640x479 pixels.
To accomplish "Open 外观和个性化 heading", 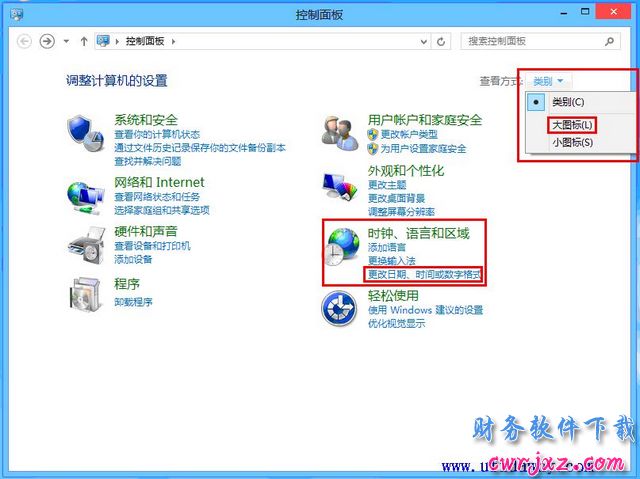I will (x=406, y=171).
